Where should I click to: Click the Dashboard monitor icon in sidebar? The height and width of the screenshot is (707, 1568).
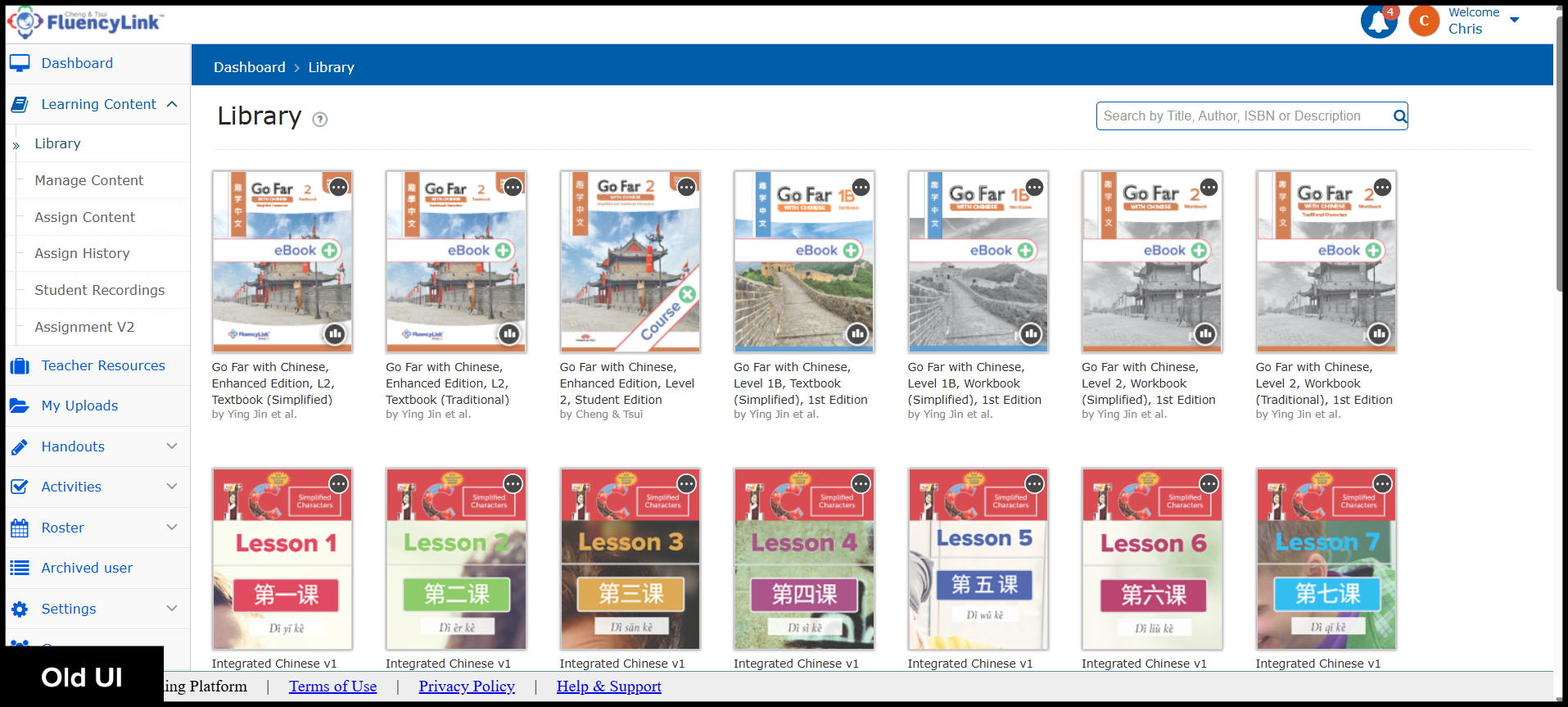click(20, 63)
